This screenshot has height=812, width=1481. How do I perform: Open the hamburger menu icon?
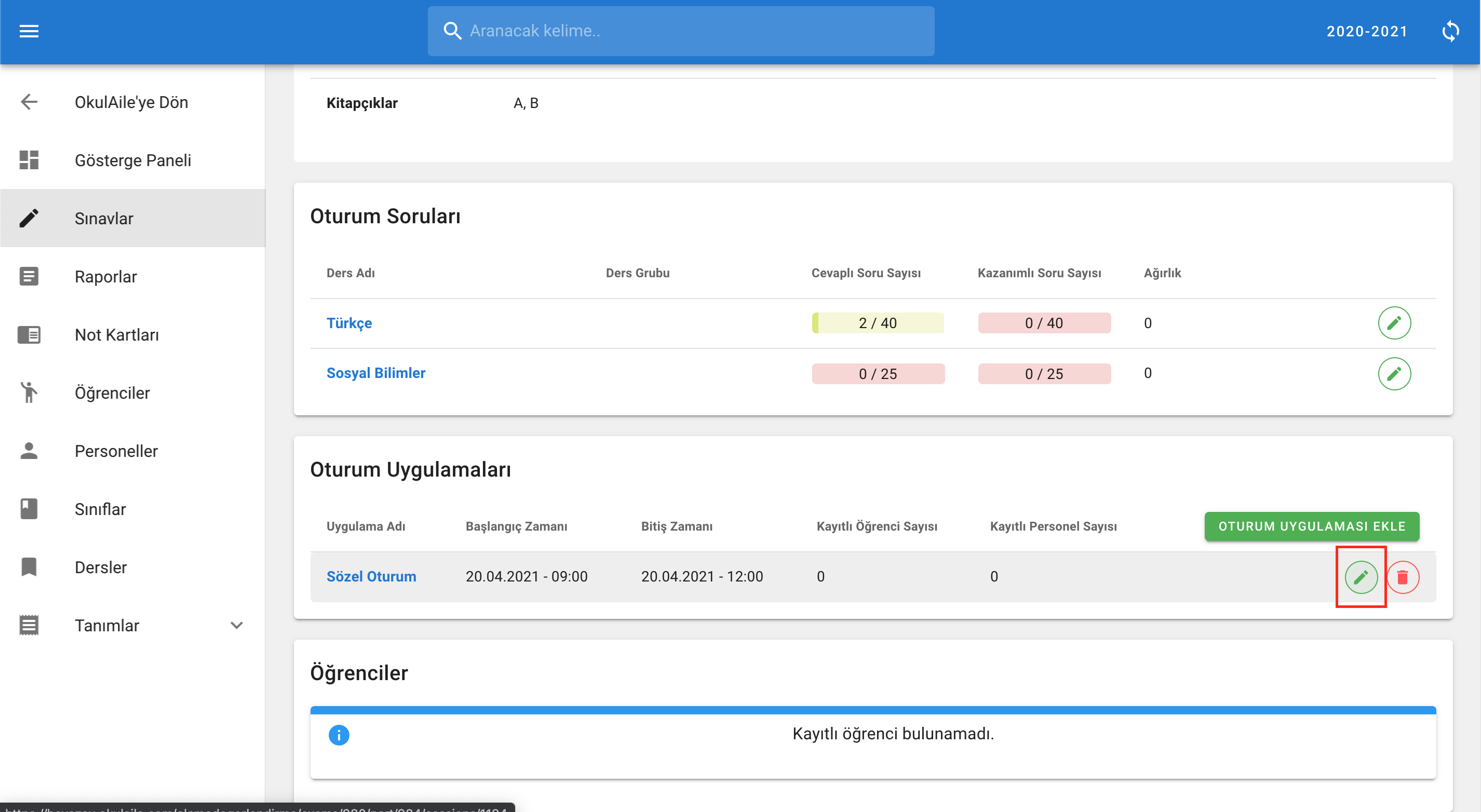29,31
